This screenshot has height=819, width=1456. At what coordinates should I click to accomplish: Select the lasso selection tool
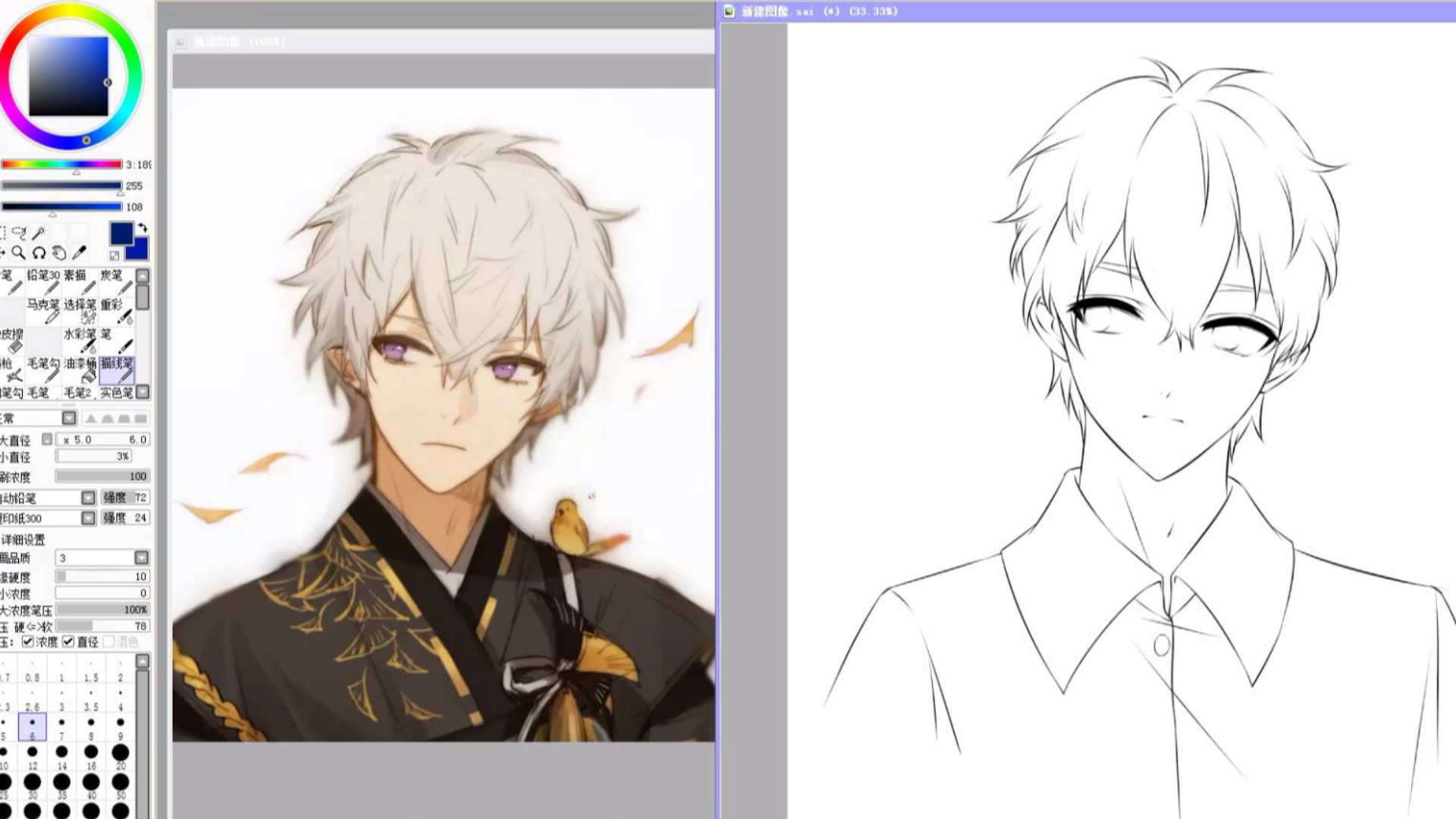19,233
